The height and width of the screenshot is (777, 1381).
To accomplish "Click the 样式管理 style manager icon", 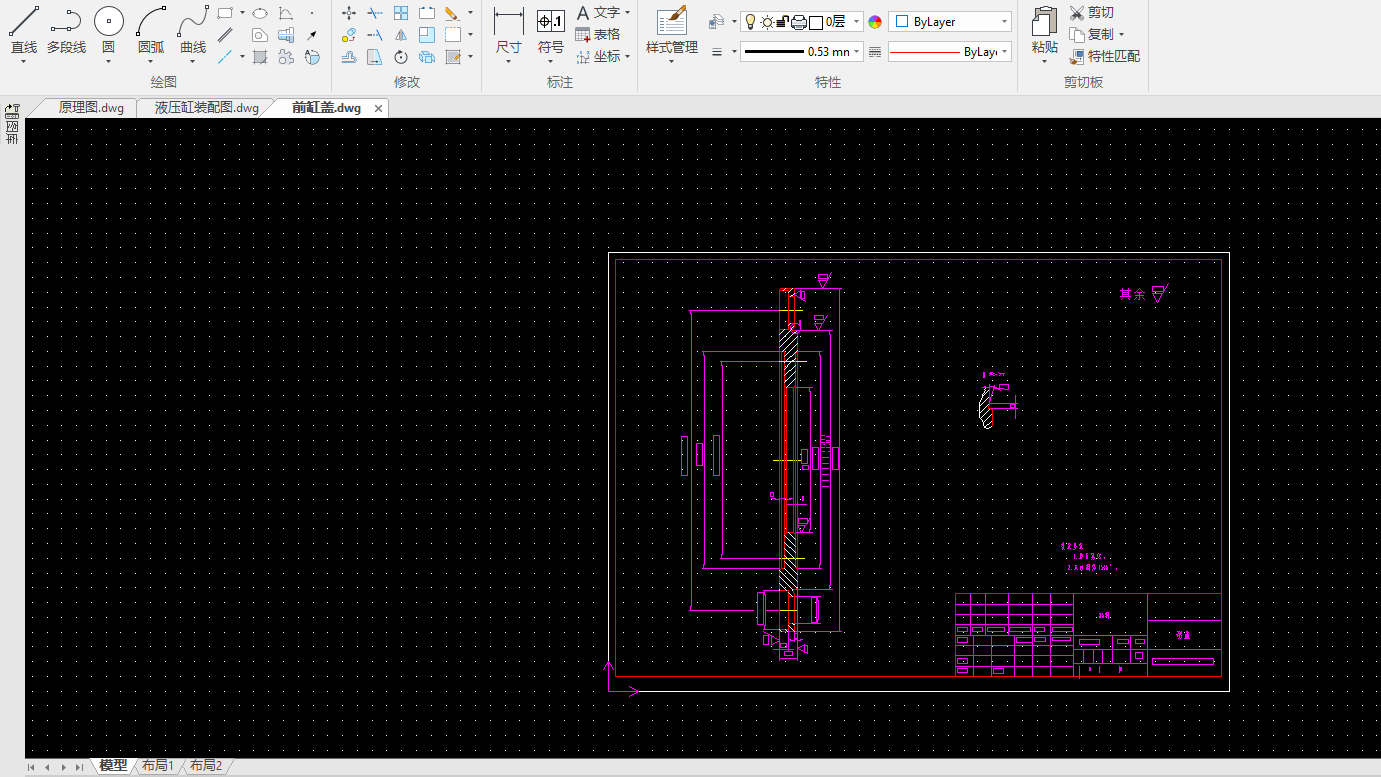I will (x=671, y=30).
